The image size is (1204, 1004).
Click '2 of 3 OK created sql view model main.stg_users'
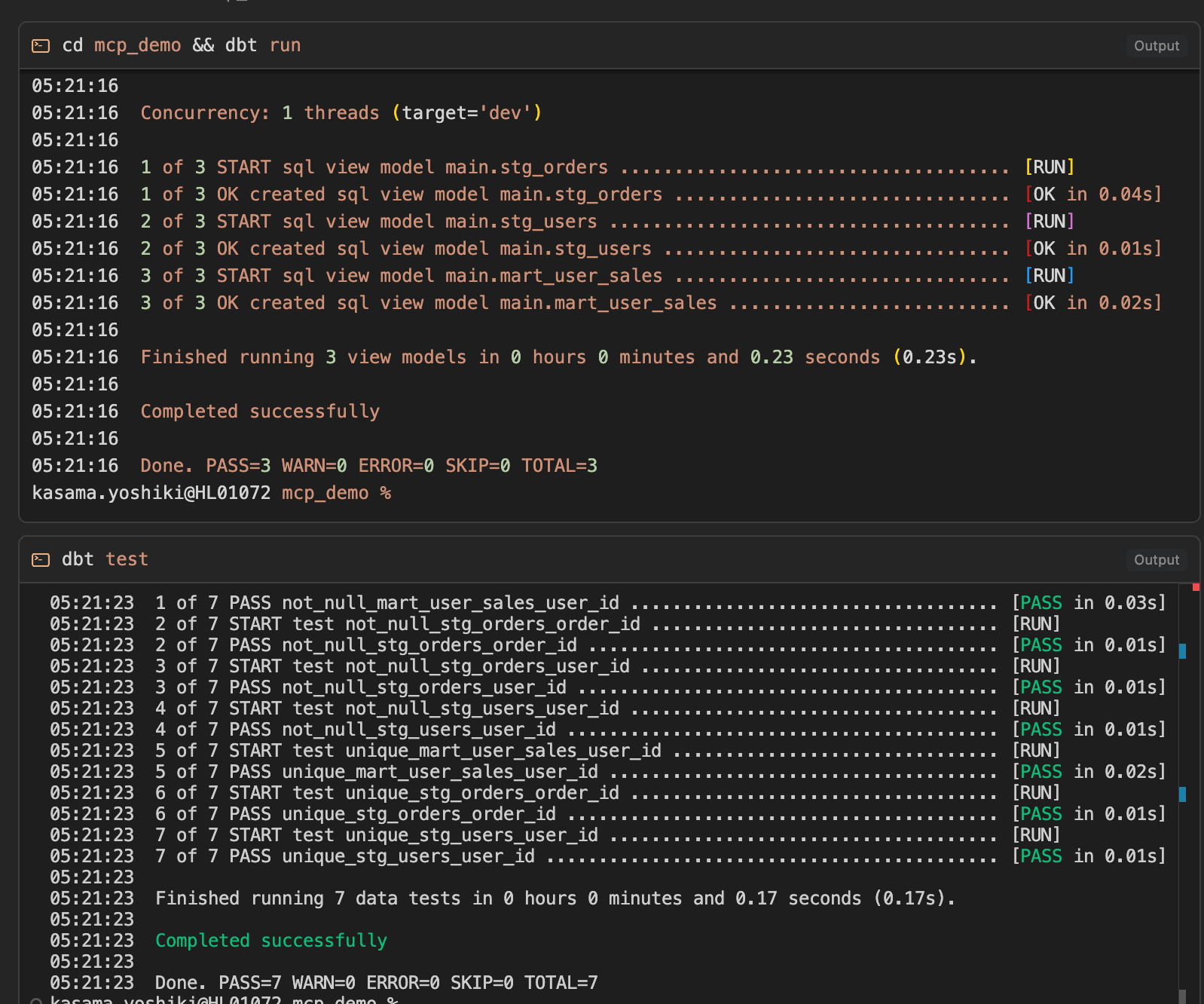coord(396,249)
